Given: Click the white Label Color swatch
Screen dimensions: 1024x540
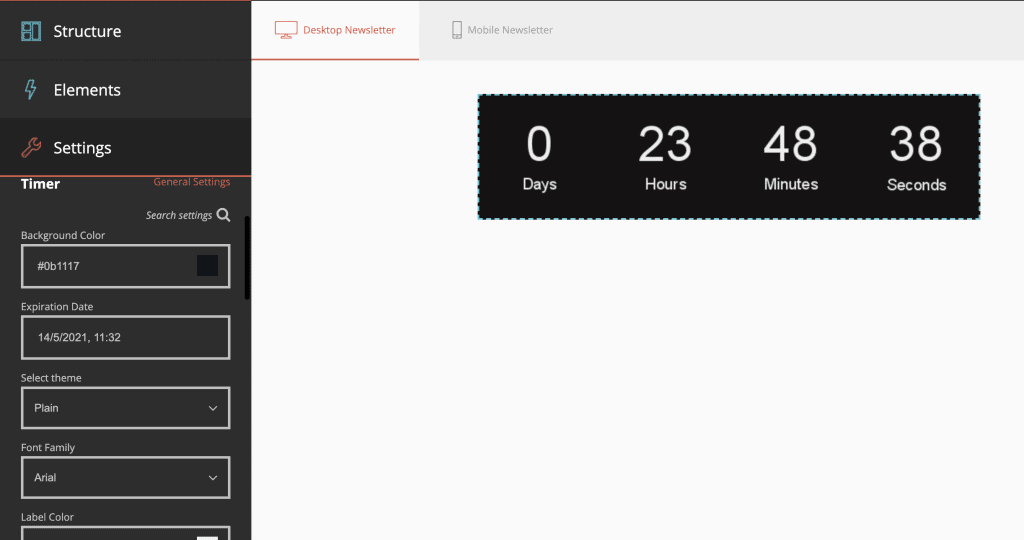Looking at the screenshot, I should pos(207,537).
